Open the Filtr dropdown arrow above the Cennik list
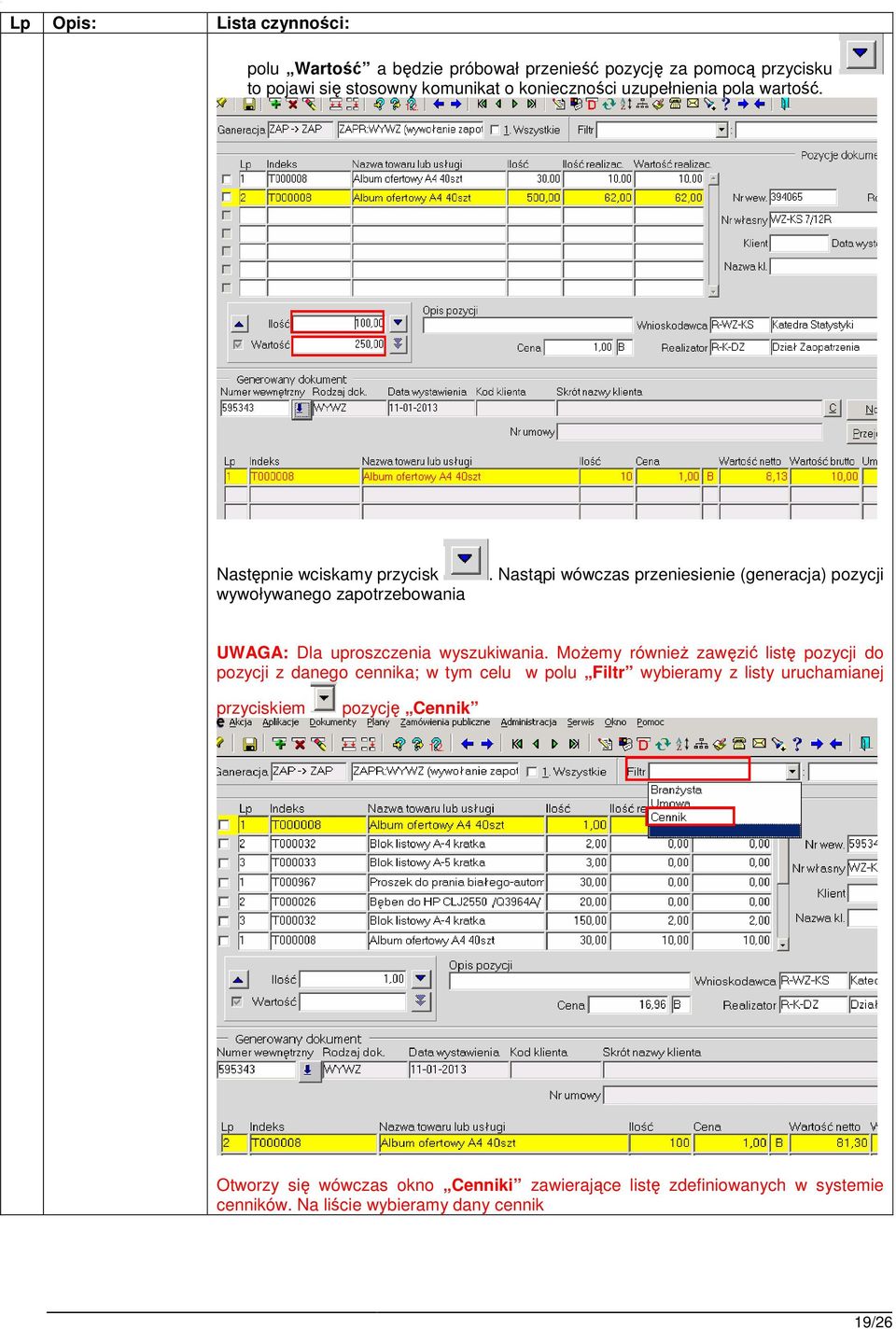The height and width of the screenshot is (1329, 896). coord(792,772)
